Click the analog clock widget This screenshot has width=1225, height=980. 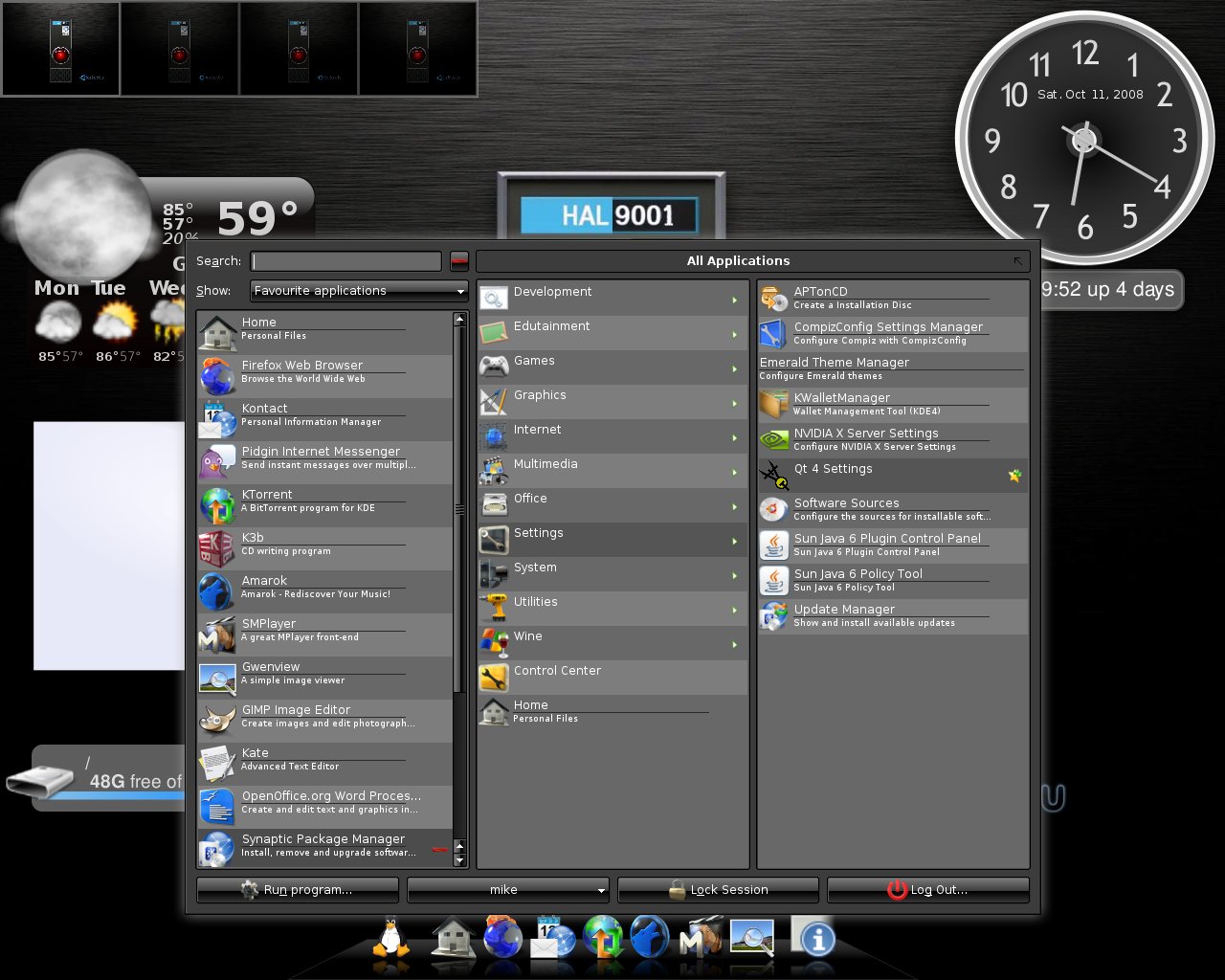(1084, 139)
